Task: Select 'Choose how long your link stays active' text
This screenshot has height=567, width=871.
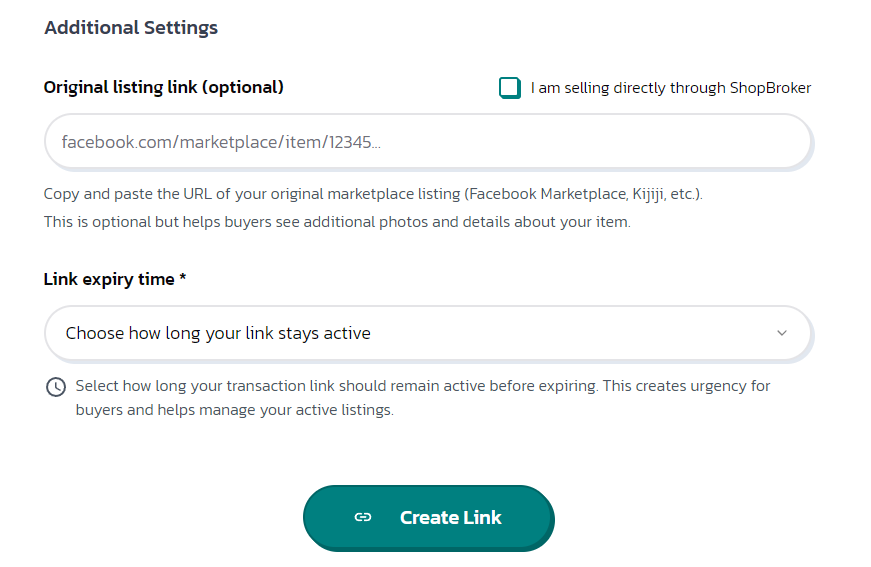Action: pyautogui.click(x=218, y=333)
